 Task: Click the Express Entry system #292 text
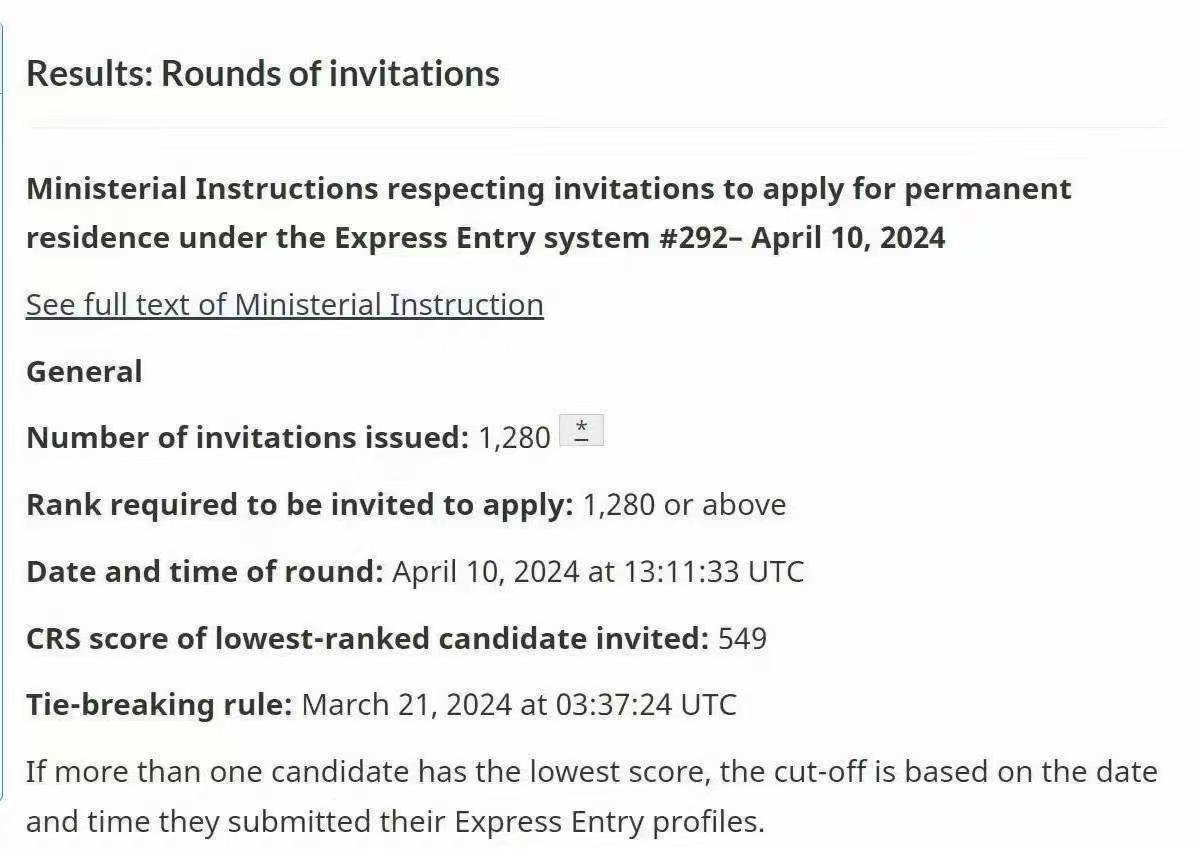531,238
